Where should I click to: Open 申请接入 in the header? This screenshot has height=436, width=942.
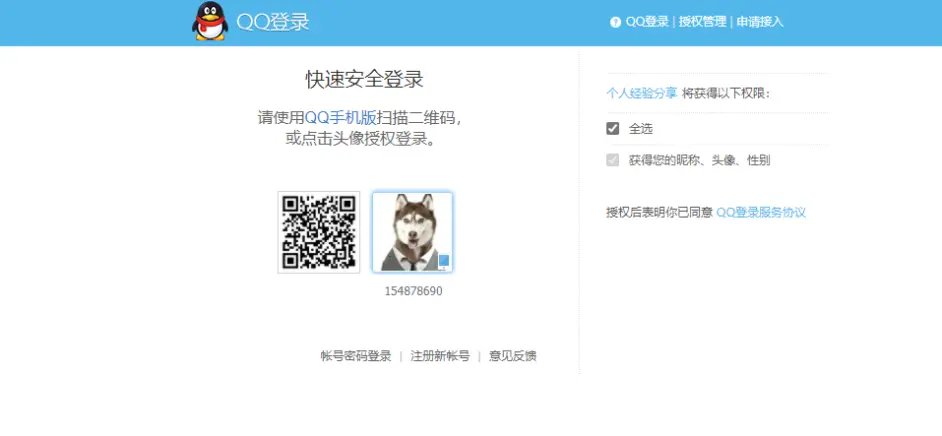click(760, 22)
